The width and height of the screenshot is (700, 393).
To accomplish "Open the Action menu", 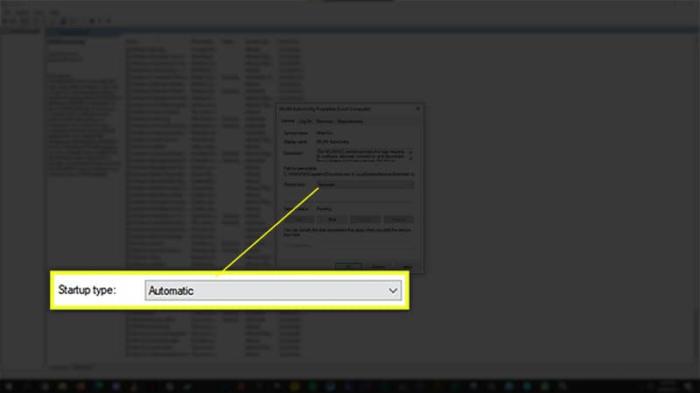I will point(22,13).
